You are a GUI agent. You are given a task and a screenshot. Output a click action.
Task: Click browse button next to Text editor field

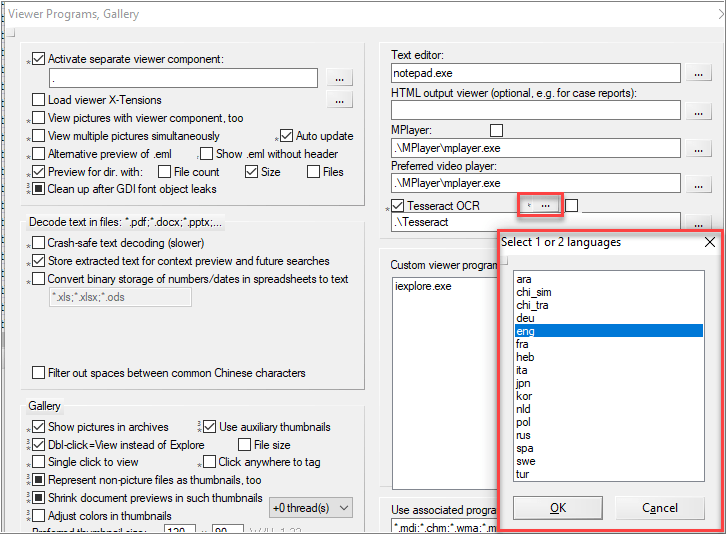coord(696,73)
